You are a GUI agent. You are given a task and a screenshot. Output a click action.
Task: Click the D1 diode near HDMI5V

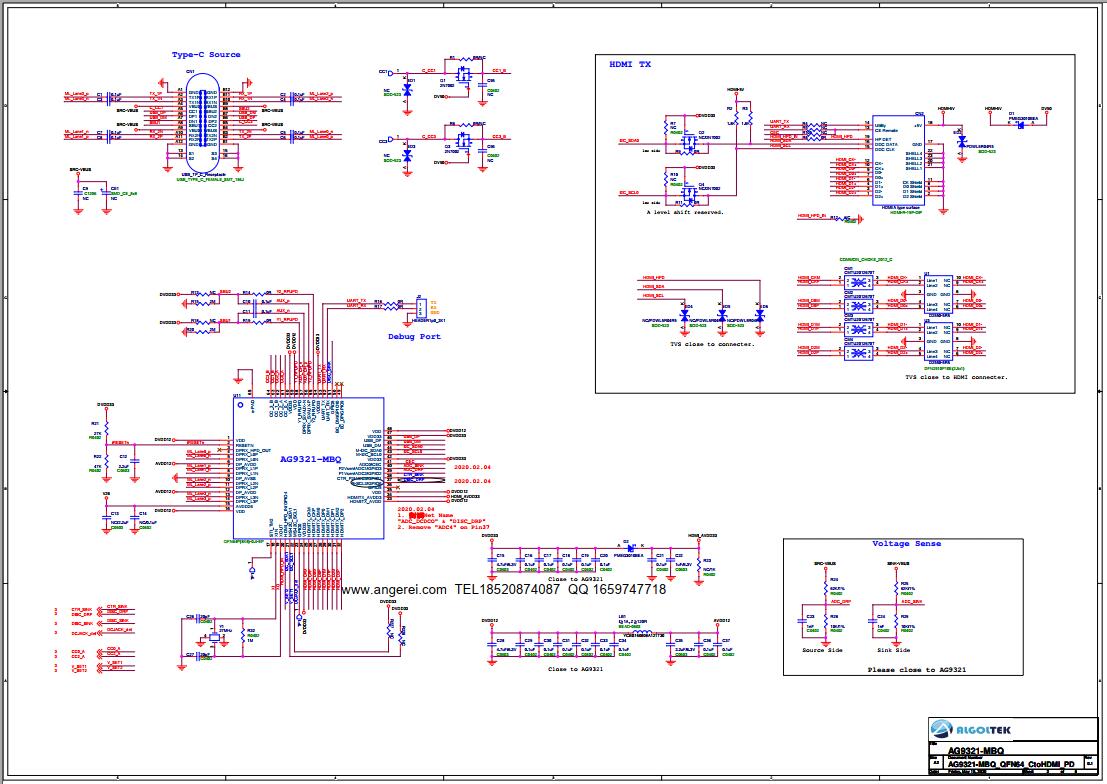pyautogui.click(x=1012, y=124)
